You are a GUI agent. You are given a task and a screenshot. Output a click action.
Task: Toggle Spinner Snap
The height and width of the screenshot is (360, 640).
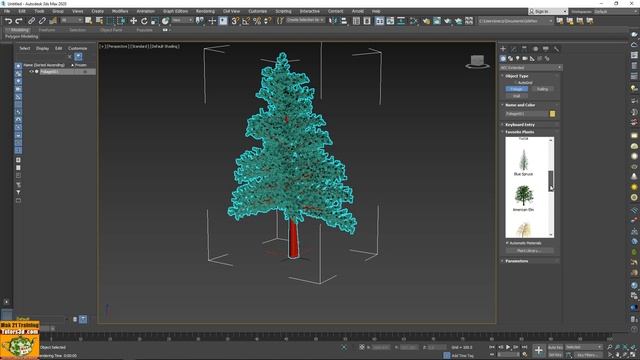click(267, 21)
